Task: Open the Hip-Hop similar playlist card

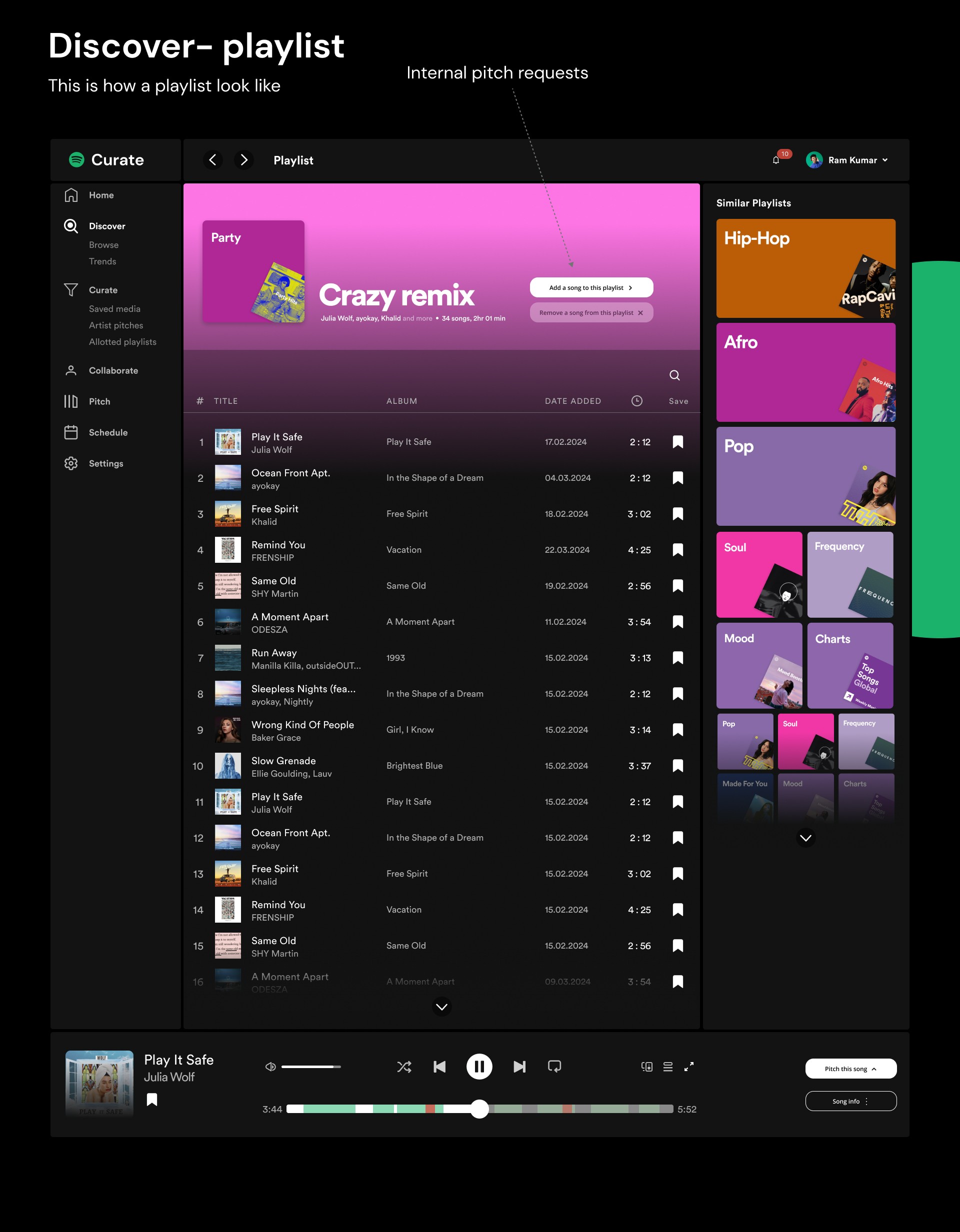Action: (805, 268)
